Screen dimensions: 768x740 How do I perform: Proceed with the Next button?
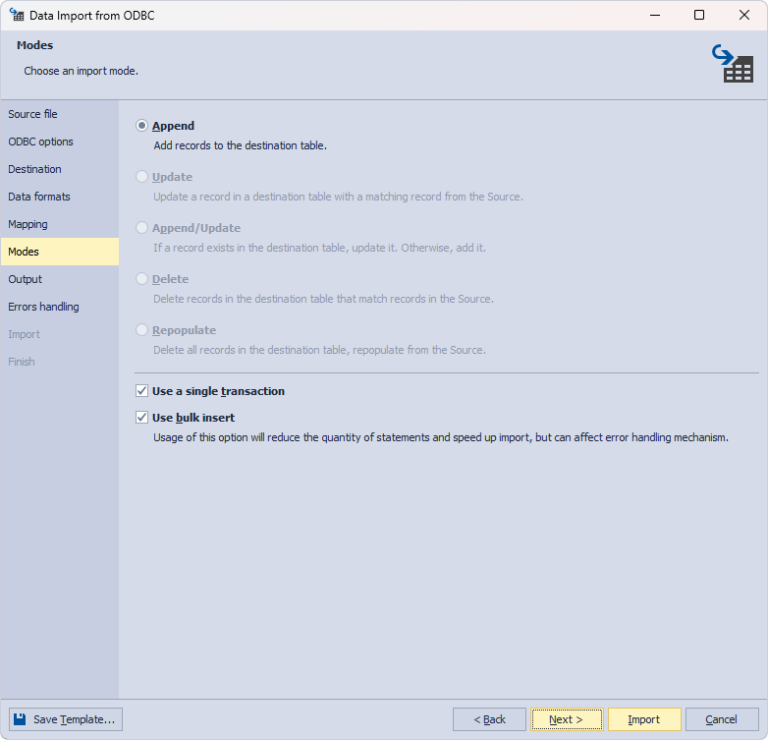pos(566,719)
